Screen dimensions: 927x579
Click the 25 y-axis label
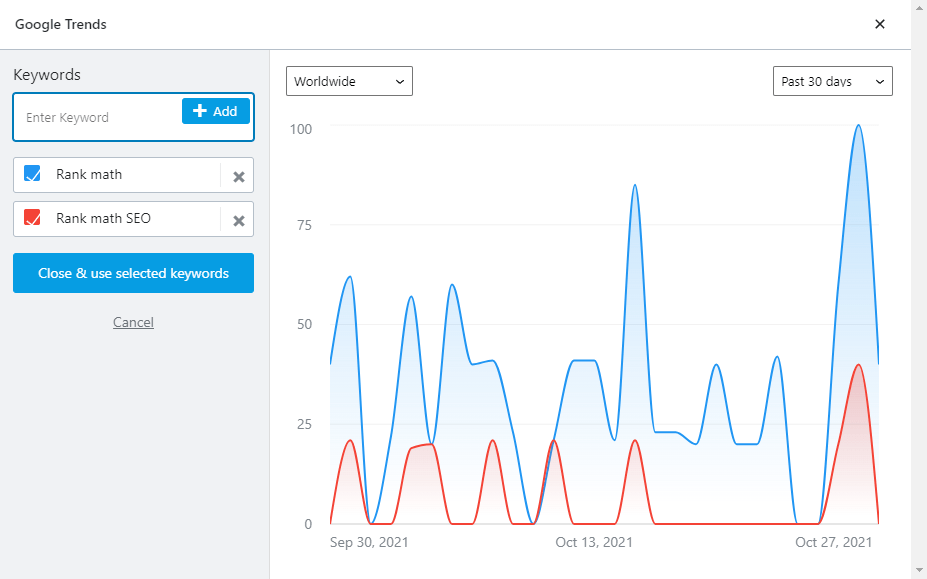point(304,424)
